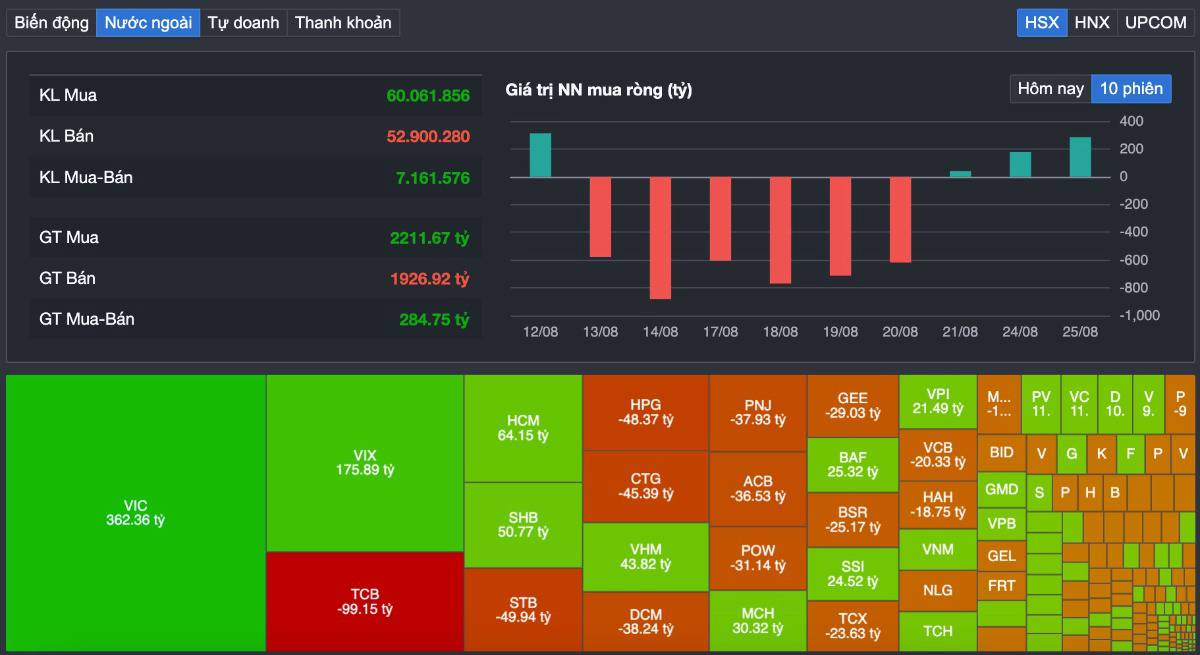This screenshot has width=1200, height=655.
Task: Select the VNM treemap tile
Action: pos(938,549)
